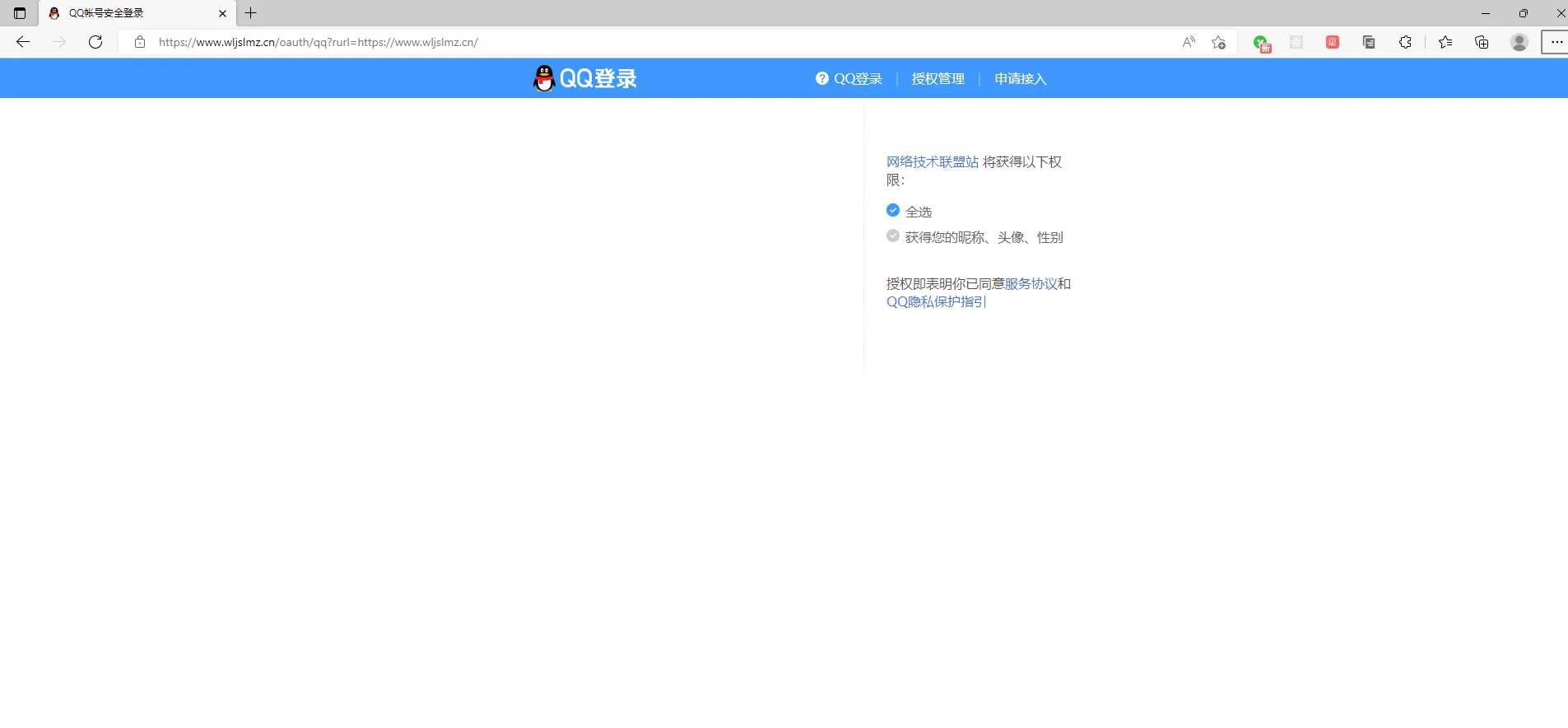Open the user profile avatar
This screenshot has height=728, width=1568.
tap(1519, 42)
